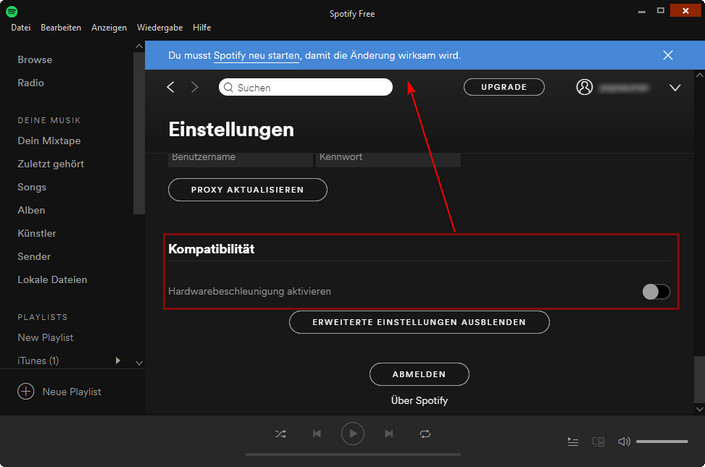
Task: Click the settings page scrollbar thumb
Action: tap(699, 379)
